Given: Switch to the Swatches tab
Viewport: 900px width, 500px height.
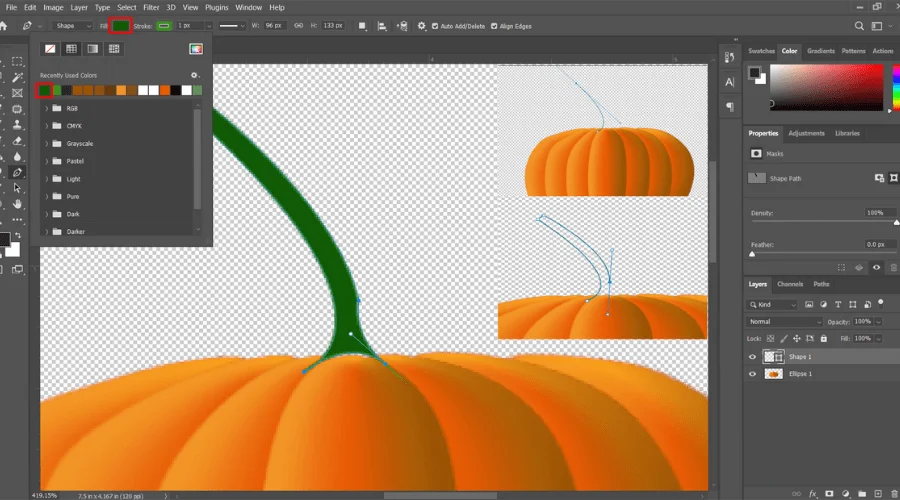Looking at the screenshot, I should (761, 51).
